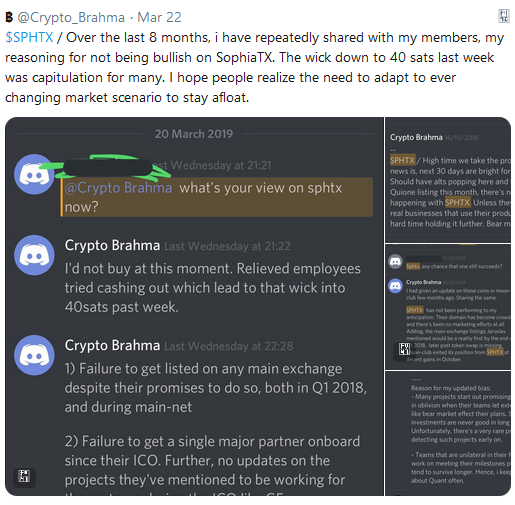Open the middle-right thumbnail about Sphtx succeeding

click(448, 307)
